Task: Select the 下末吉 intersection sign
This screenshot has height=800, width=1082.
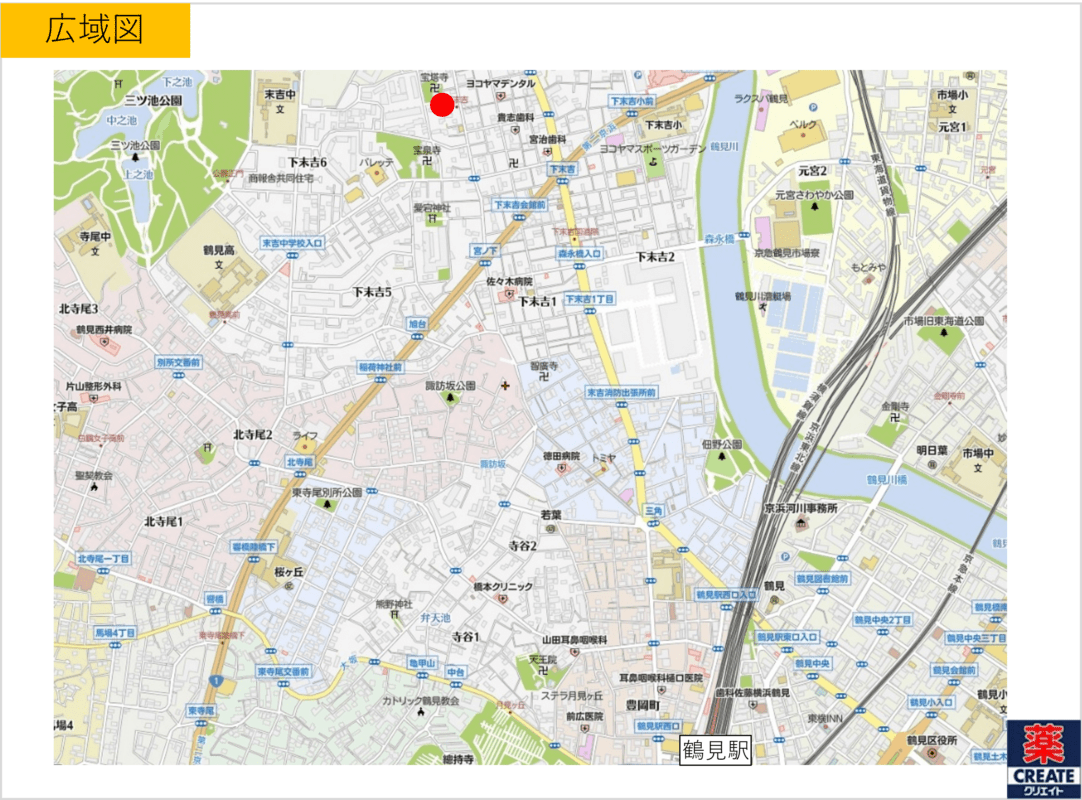Action: (562, 169)
